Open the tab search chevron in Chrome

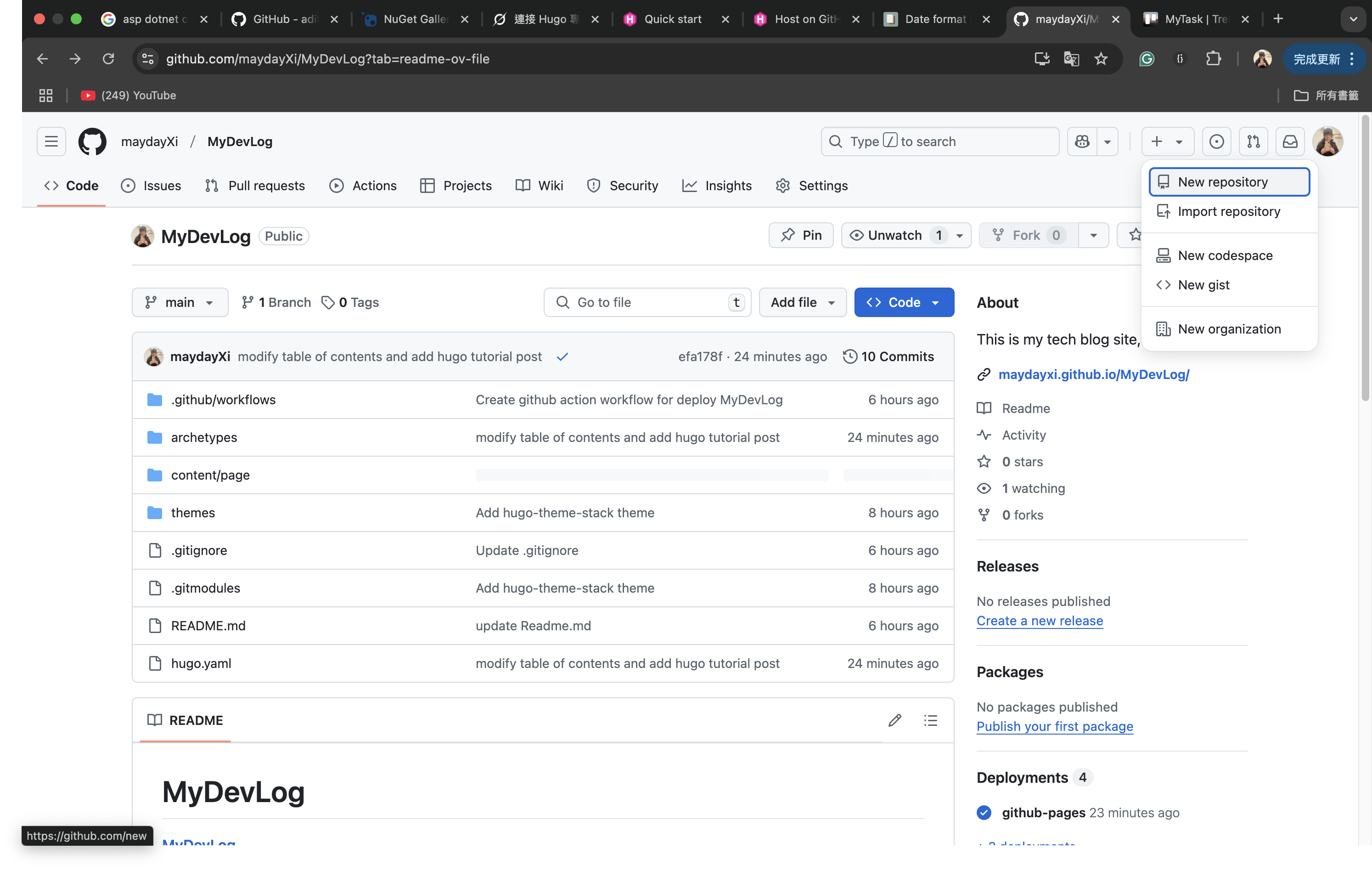(1353, 19)
